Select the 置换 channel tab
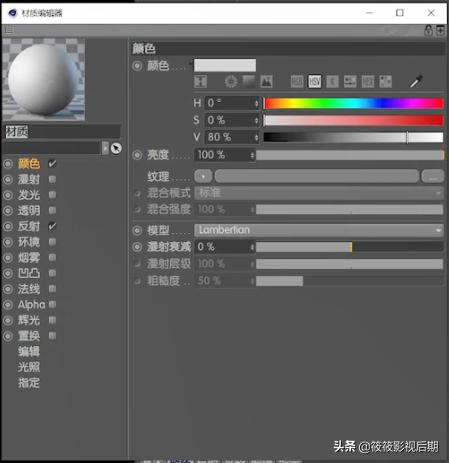The image size is (449, 463). pos(29,336)
